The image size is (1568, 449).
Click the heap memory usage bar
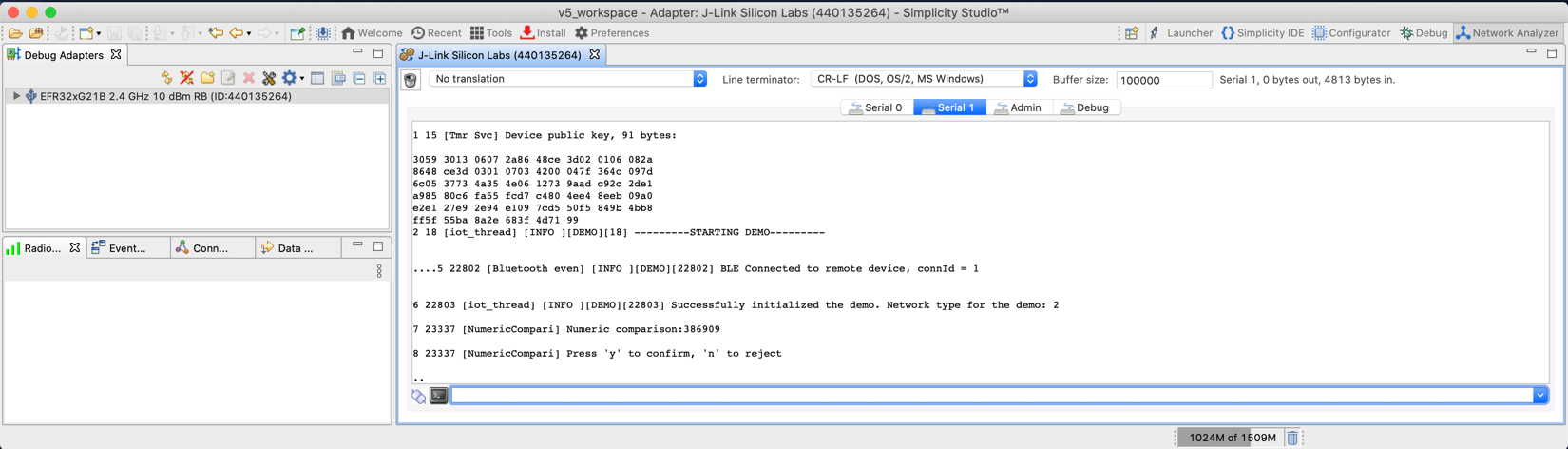click(x=1232, y=438)
